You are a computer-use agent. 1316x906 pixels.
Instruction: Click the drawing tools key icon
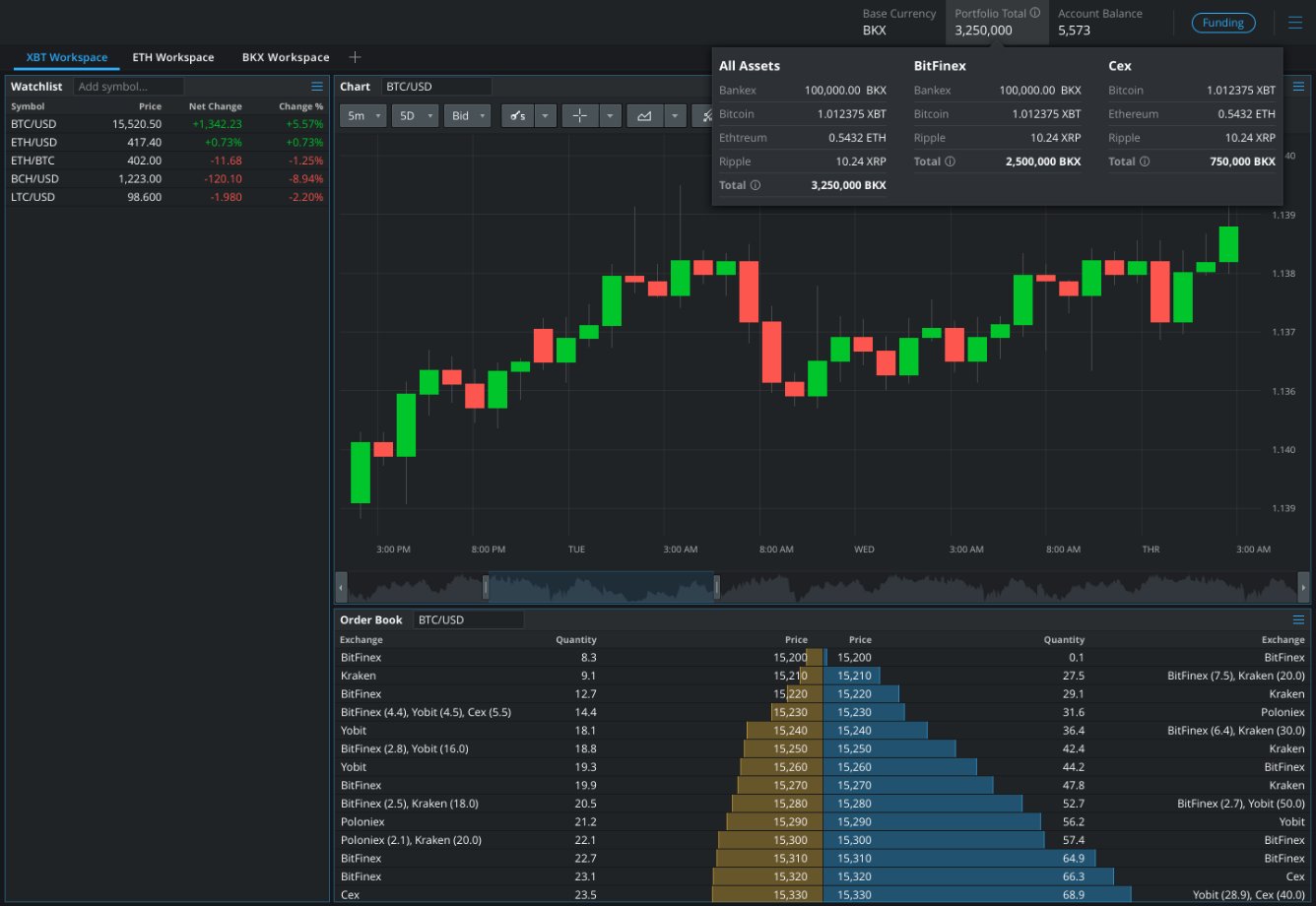(517, 115)
